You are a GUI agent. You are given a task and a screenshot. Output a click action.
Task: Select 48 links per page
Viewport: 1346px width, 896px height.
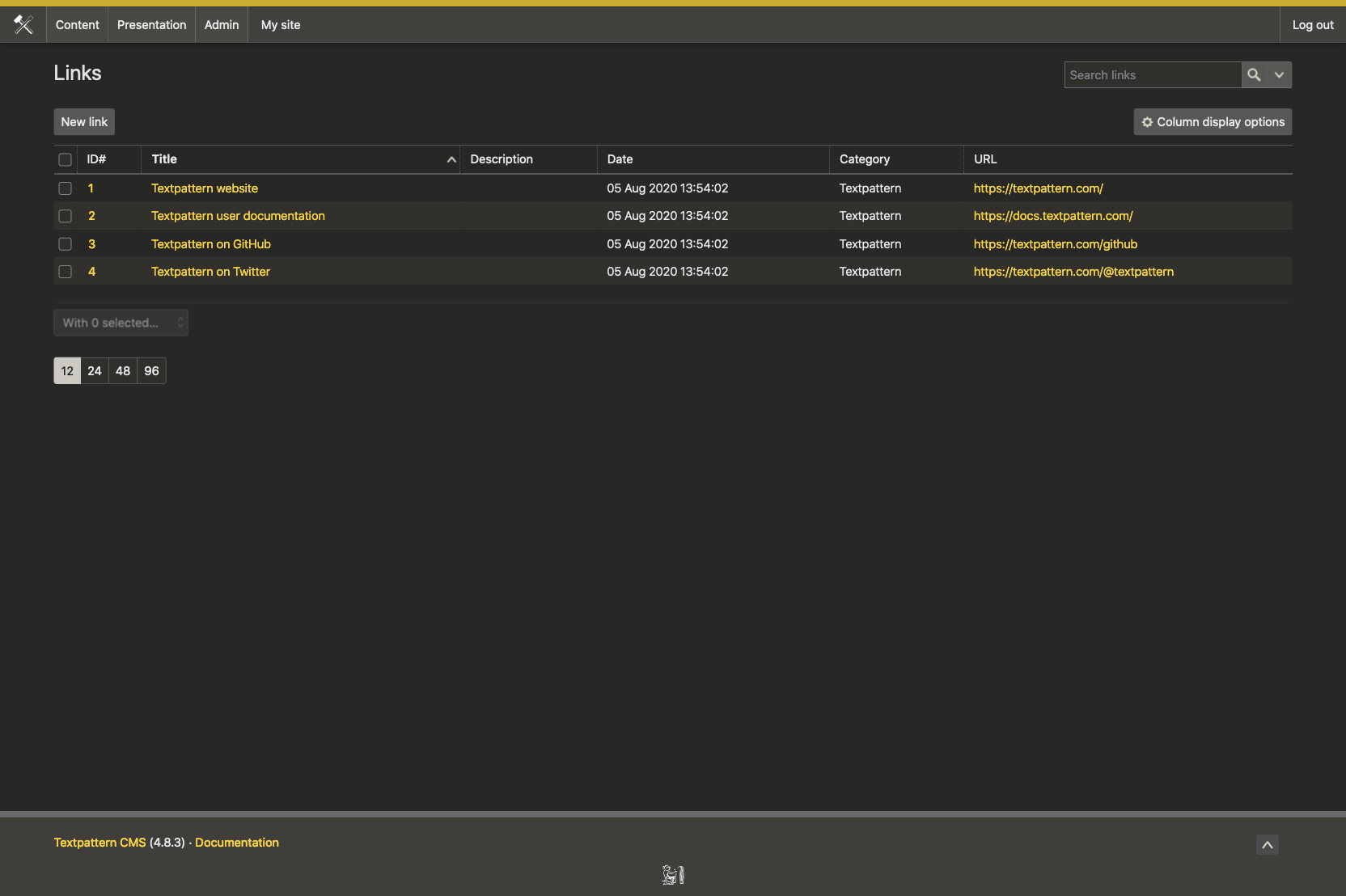coord(123,370)
